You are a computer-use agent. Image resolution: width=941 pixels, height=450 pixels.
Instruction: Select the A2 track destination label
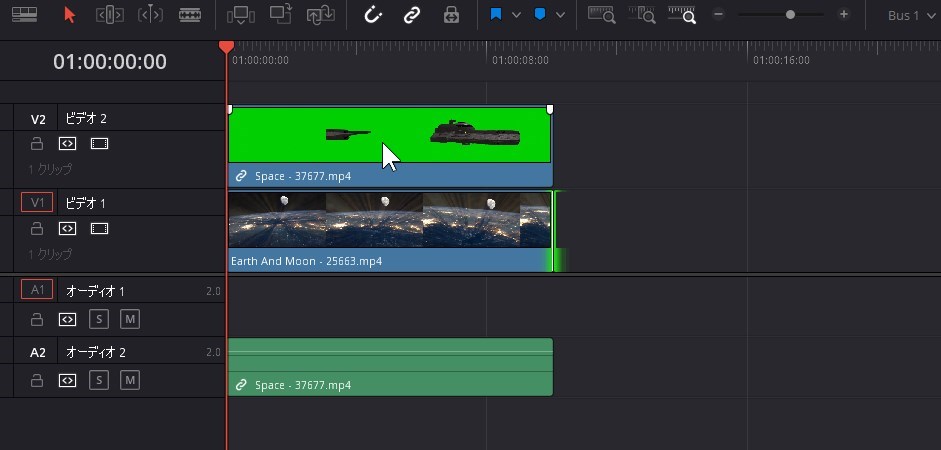(x=38, y=353)
